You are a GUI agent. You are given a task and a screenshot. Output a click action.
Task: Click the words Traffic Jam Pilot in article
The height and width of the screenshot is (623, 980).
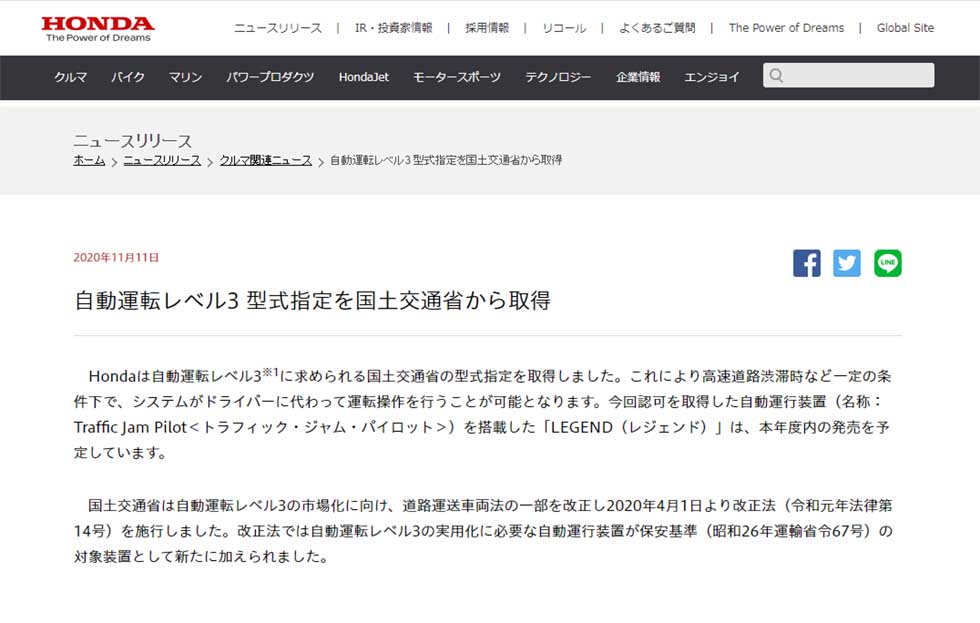point(130,427)
